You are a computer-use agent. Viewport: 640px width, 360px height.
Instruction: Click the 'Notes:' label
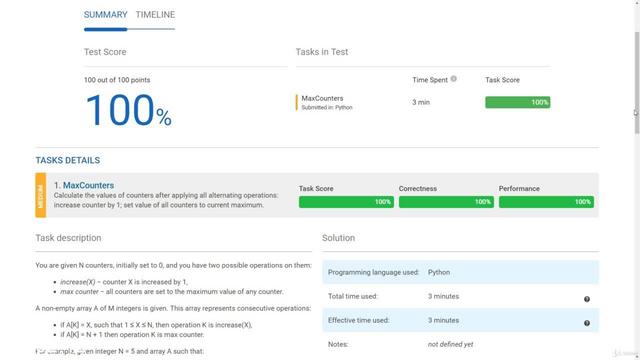(338, 344)
